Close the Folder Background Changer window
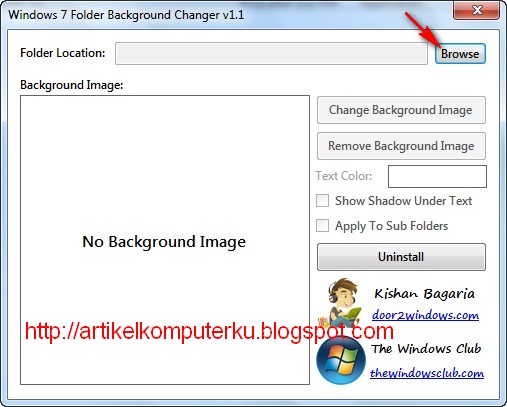 [x=476, y=10]
